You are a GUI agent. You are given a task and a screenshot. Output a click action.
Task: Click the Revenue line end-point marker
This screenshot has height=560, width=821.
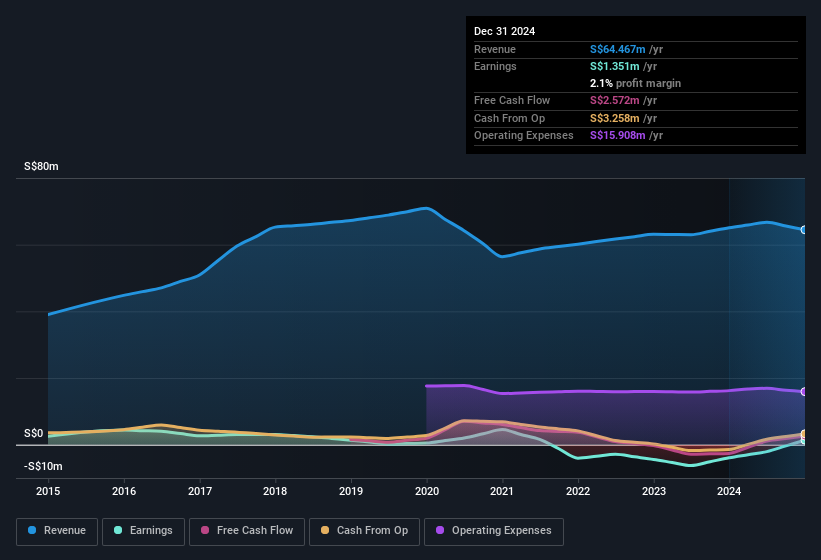coord(804,230)
